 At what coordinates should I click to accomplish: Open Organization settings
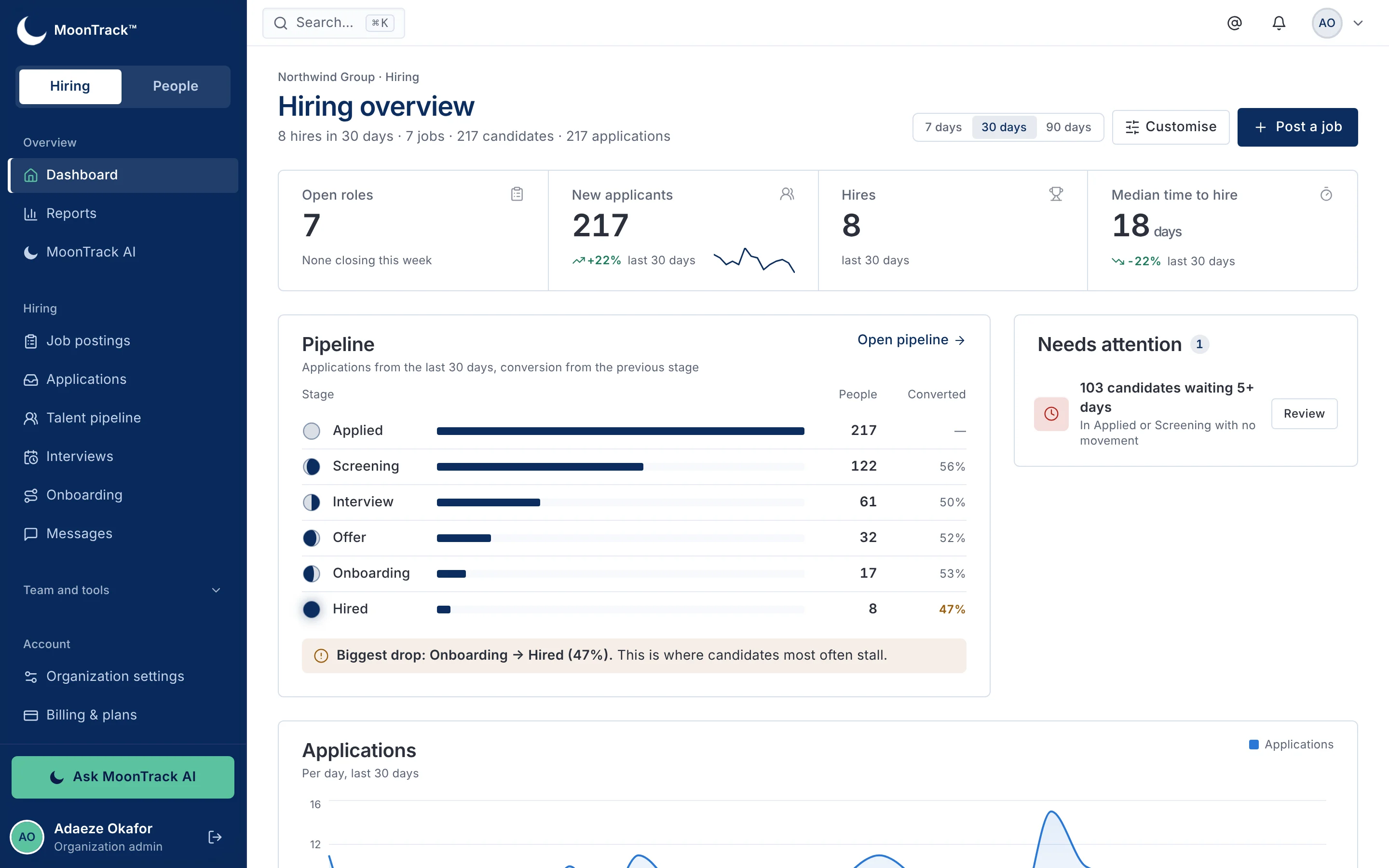tap(123, 676)
